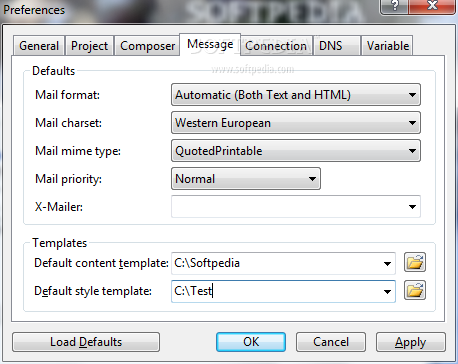Open the Mail format dropdown

click(296, 95)
